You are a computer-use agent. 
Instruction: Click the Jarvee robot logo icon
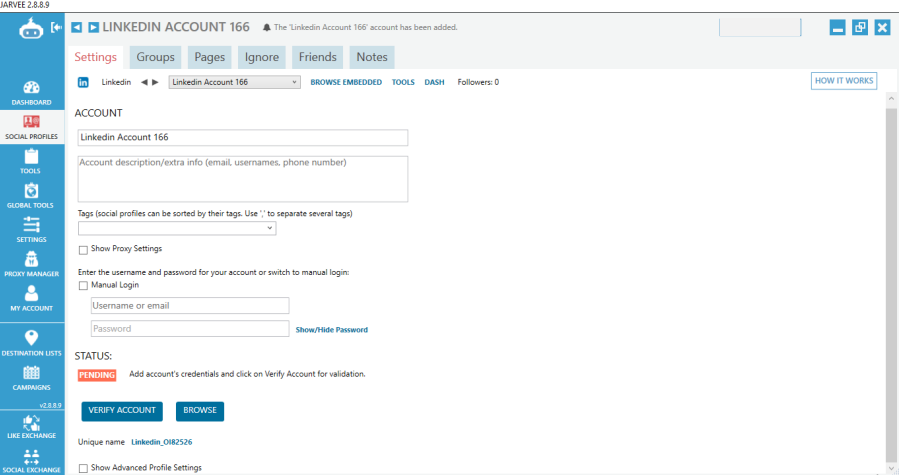(30, 28)
